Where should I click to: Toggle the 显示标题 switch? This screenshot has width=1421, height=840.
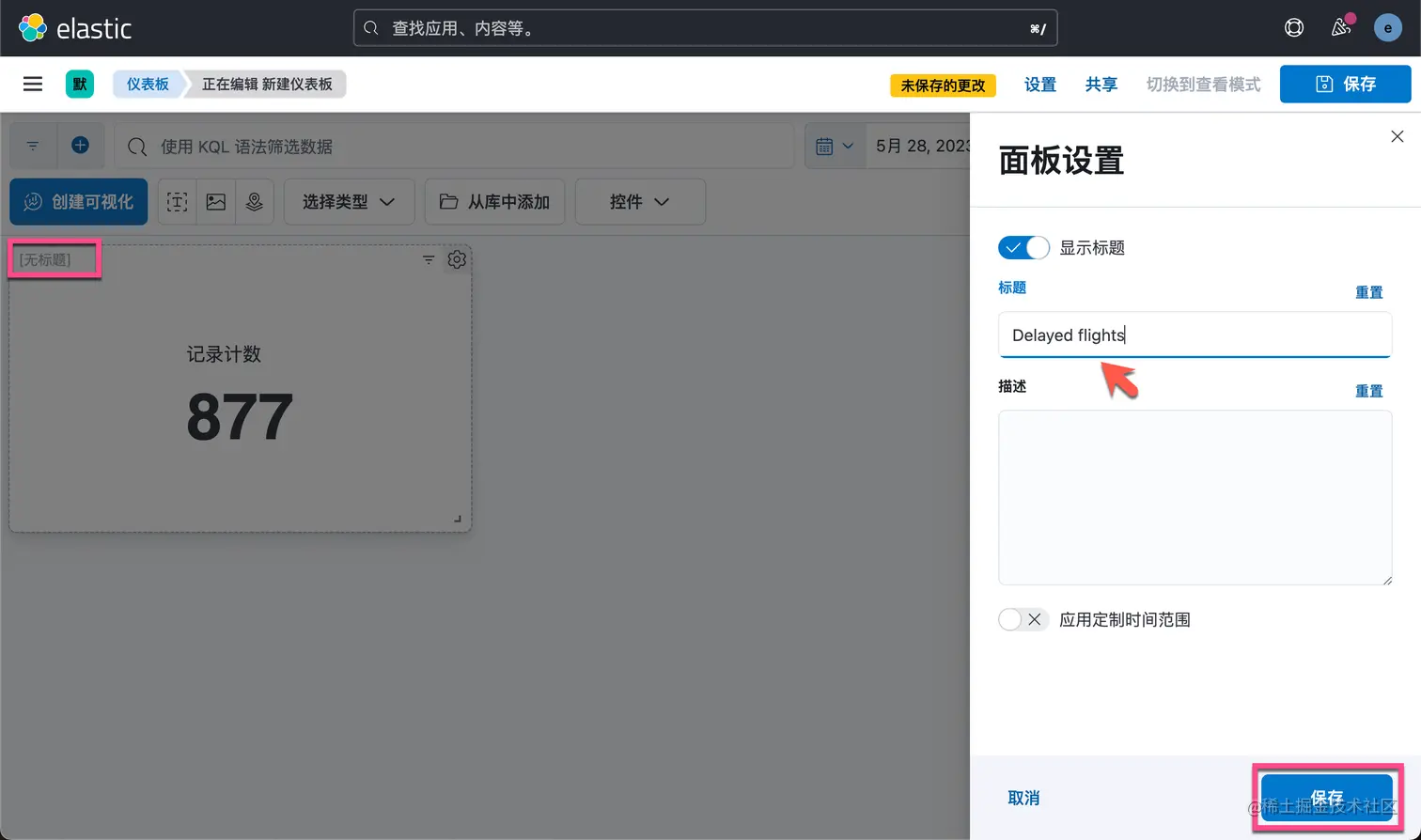click(1023, 248)
